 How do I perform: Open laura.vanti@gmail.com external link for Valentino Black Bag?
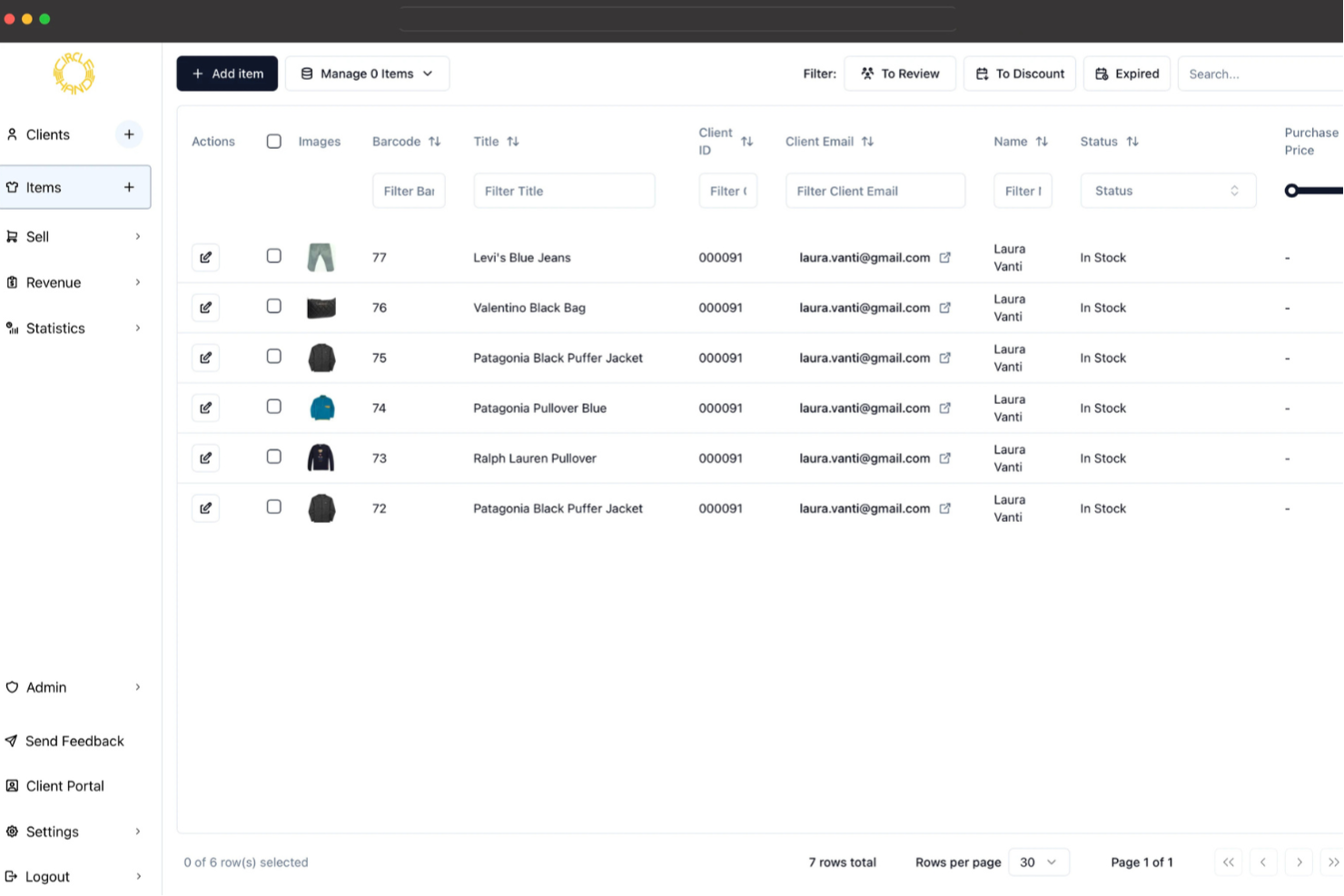pyautogui.click(x=944, y=307)
